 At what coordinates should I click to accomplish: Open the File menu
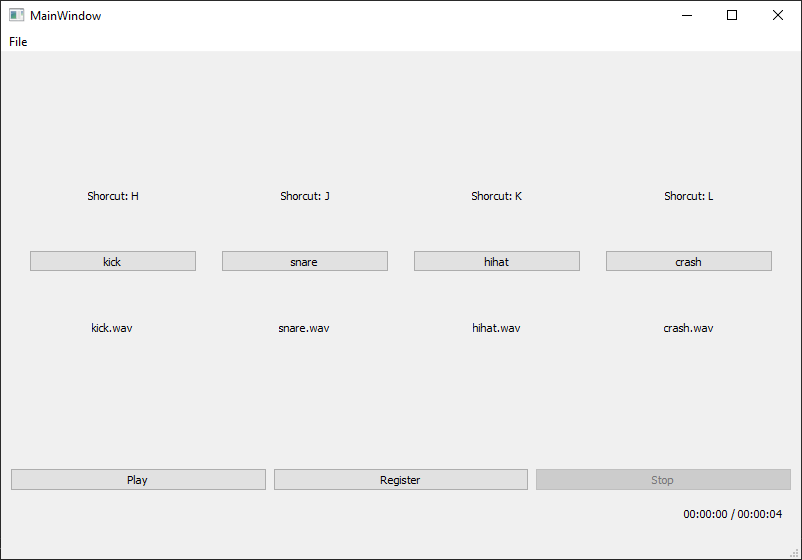[x=18, y=42]
